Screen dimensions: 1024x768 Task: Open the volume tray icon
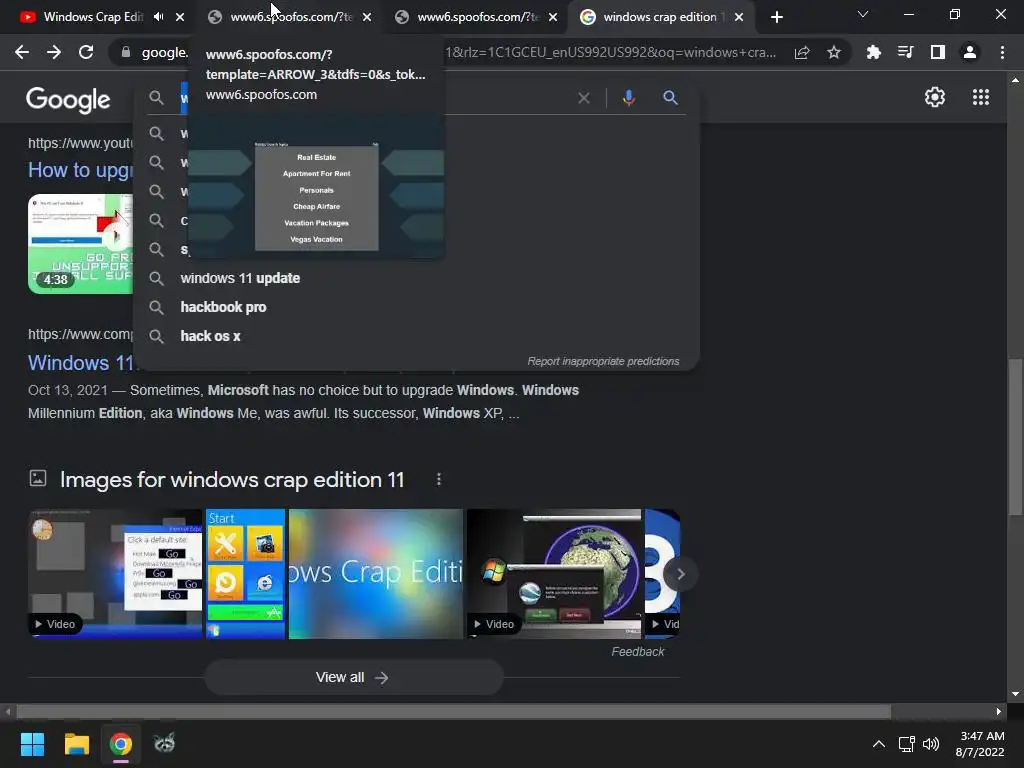[931, 744]
